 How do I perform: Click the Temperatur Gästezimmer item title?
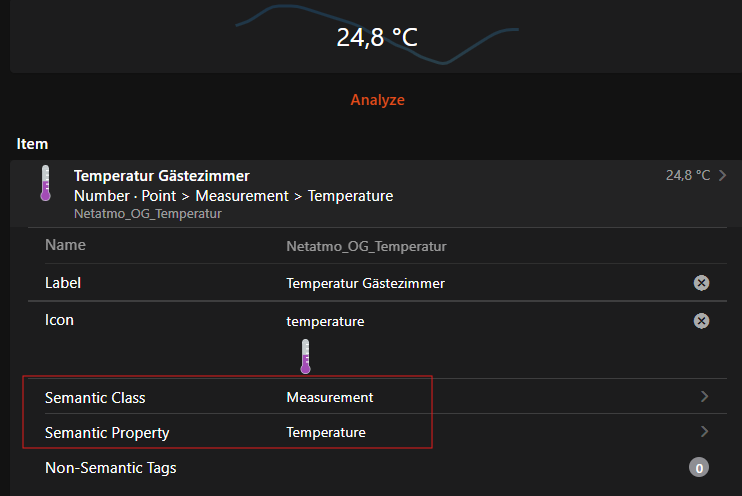coord(161,176)
